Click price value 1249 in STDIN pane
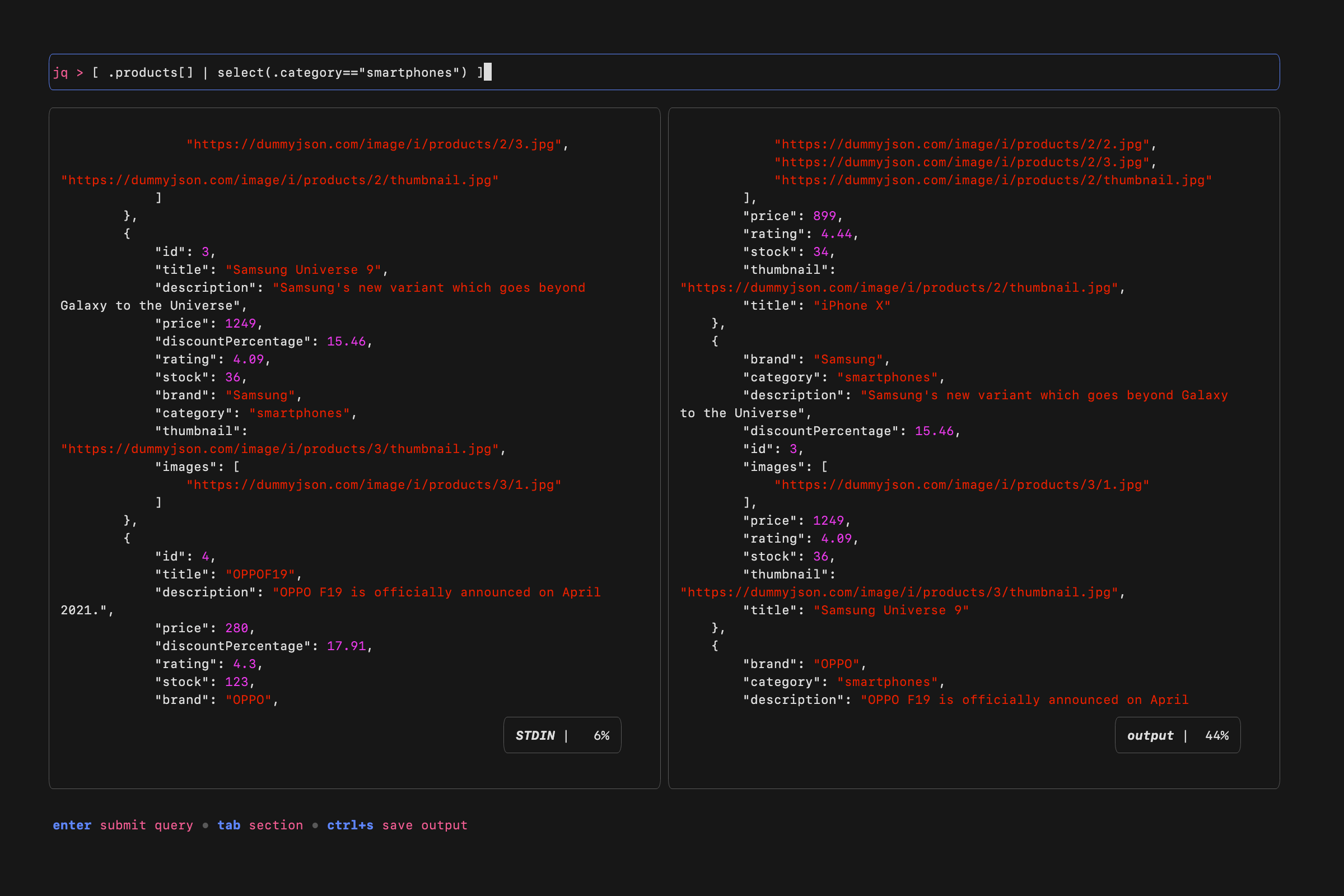1344x896 pixels. pyautogui.click(x=241, y=324)
